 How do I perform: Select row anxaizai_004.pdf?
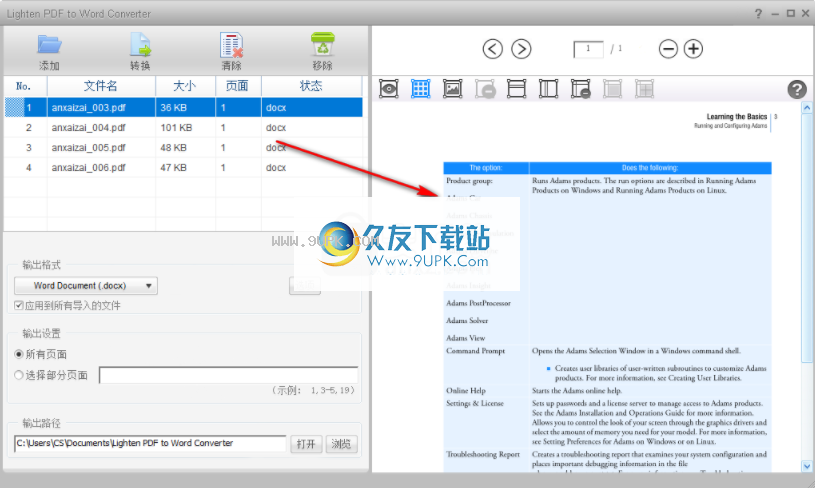click(x=183, y=128)
